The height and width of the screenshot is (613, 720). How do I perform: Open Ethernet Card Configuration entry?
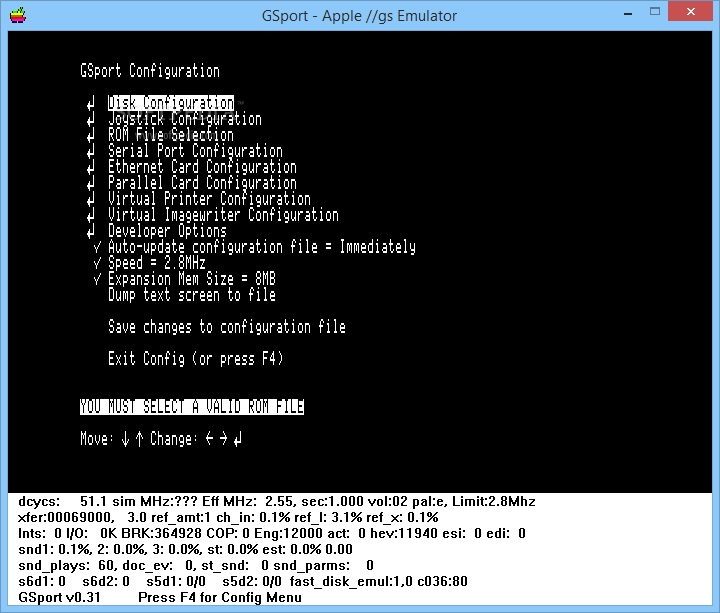pos(202,167)
